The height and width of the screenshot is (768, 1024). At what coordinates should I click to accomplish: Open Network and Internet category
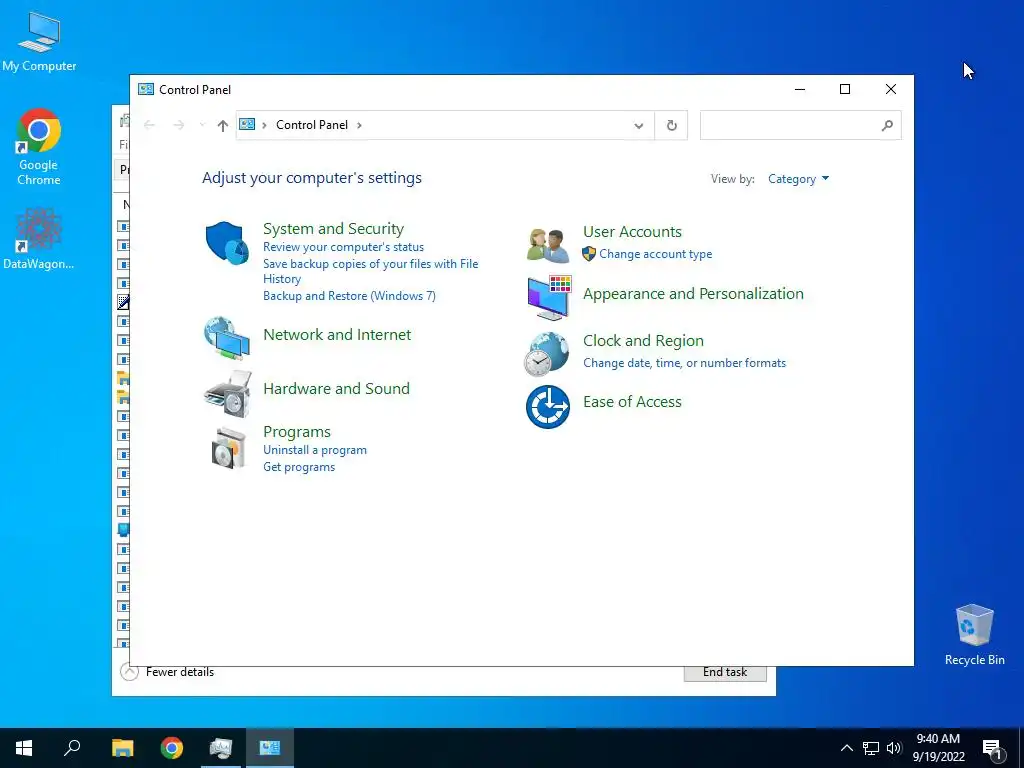(x=337, y=334)
